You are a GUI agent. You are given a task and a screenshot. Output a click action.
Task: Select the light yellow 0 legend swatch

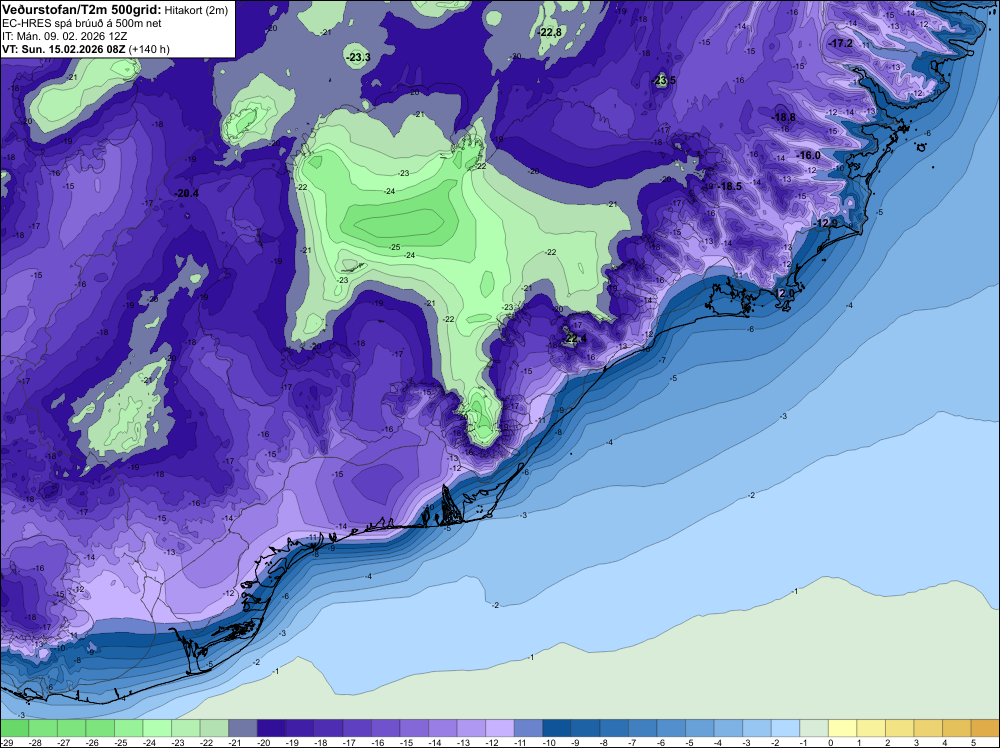click(x=842, y=728)
